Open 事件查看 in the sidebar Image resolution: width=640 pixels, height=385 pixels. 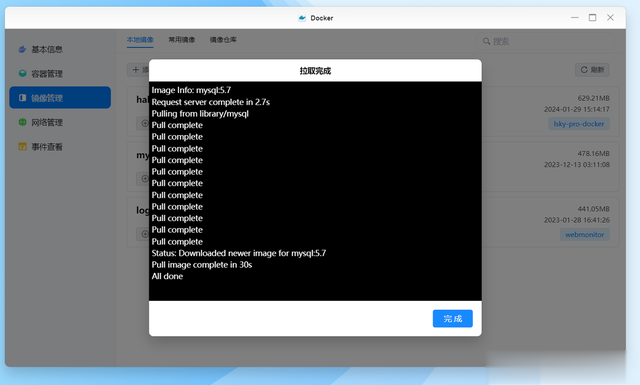60,147
